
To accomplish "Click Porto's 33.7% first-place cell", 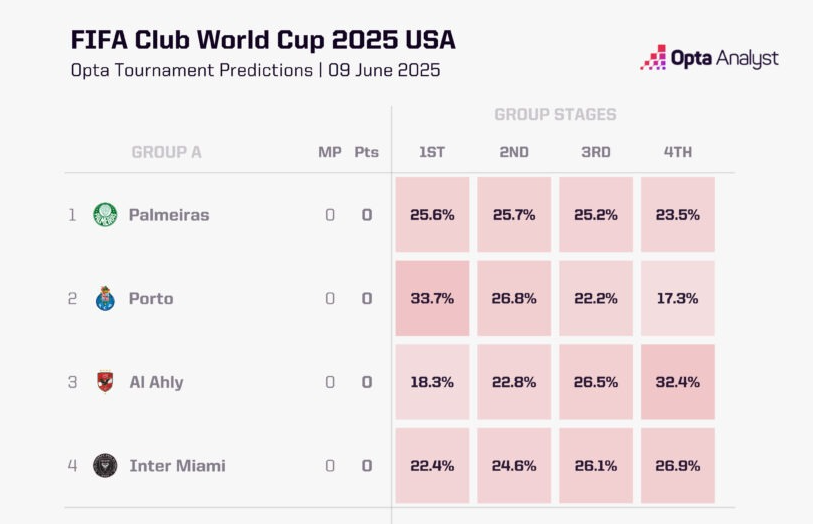I will [x=432, y=298].
